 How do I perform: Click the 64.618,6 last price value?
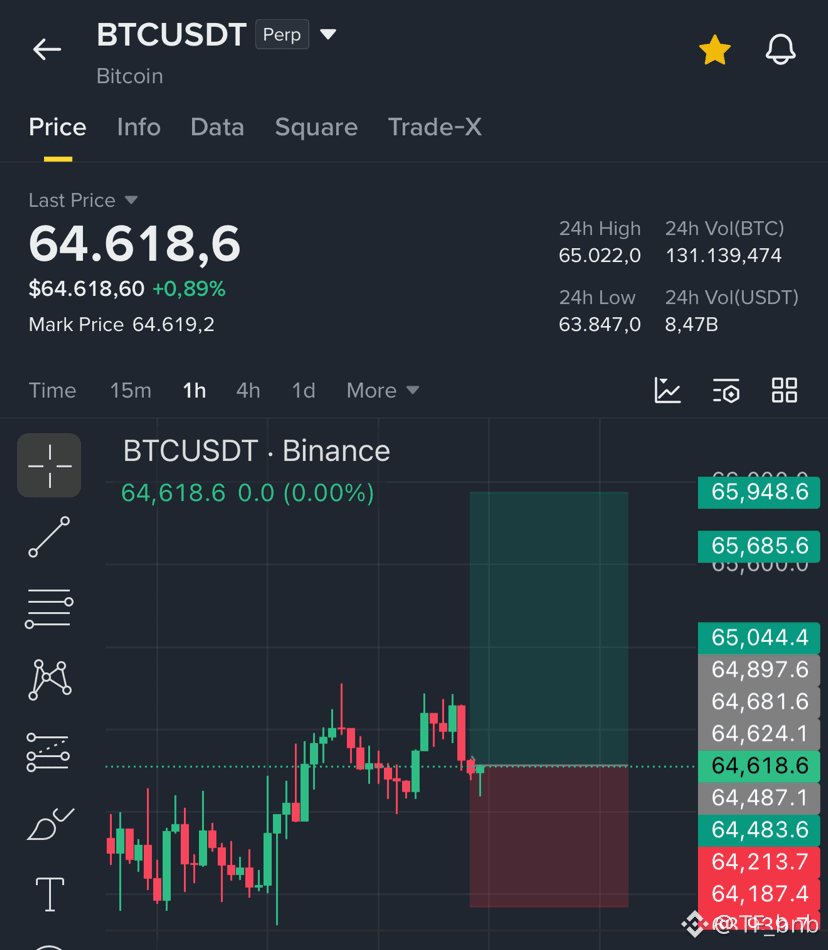click(134, 244)
